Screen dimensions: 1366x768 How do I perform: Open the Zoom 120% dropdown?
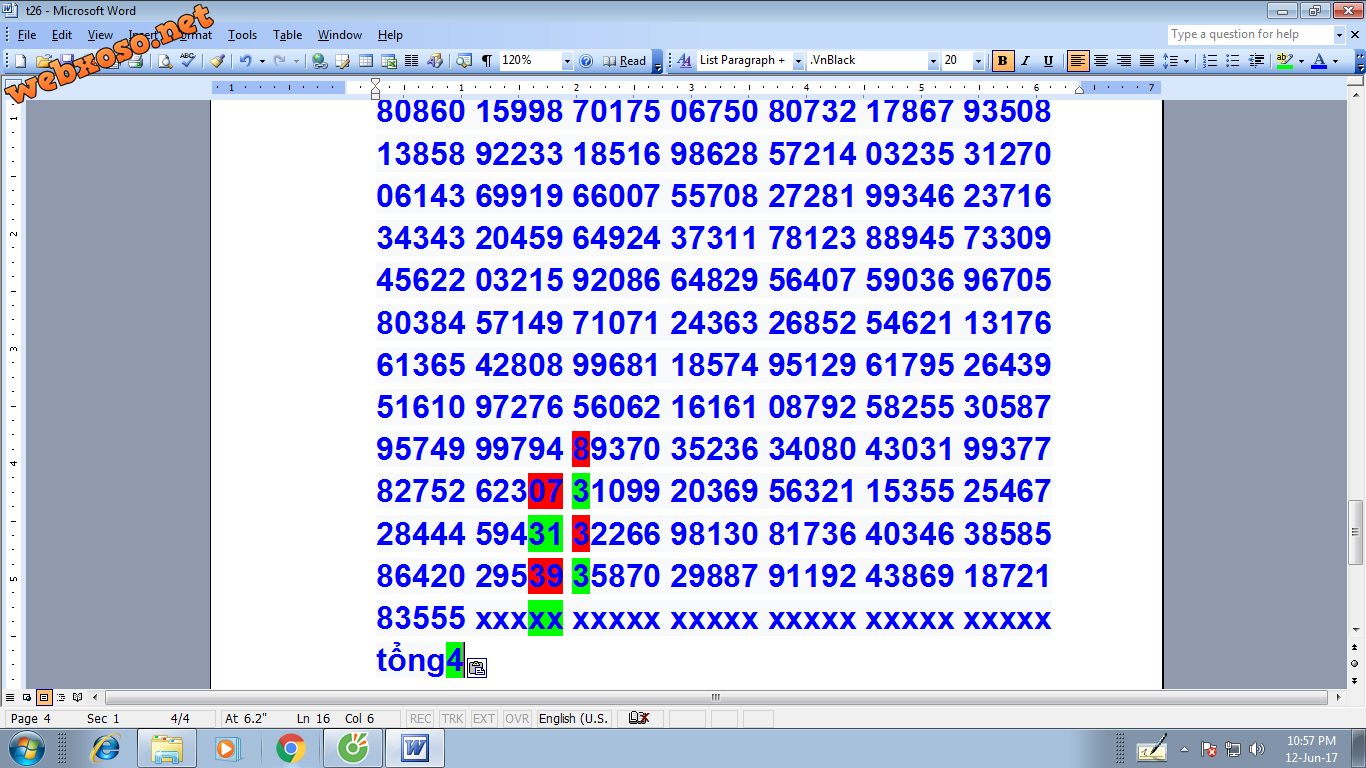(567, 61)
